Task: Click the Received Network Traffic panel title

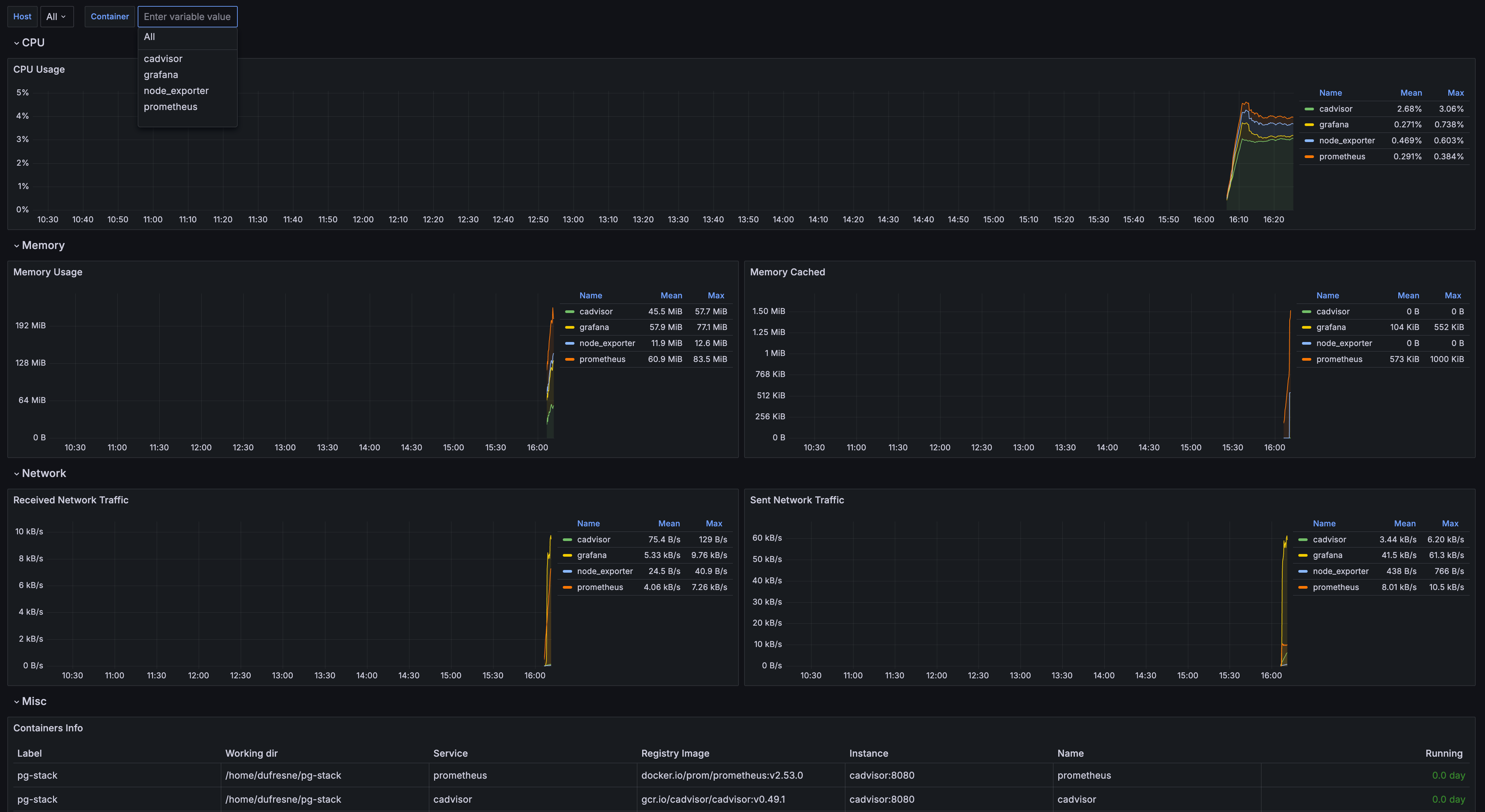Action: click(71, 500)
